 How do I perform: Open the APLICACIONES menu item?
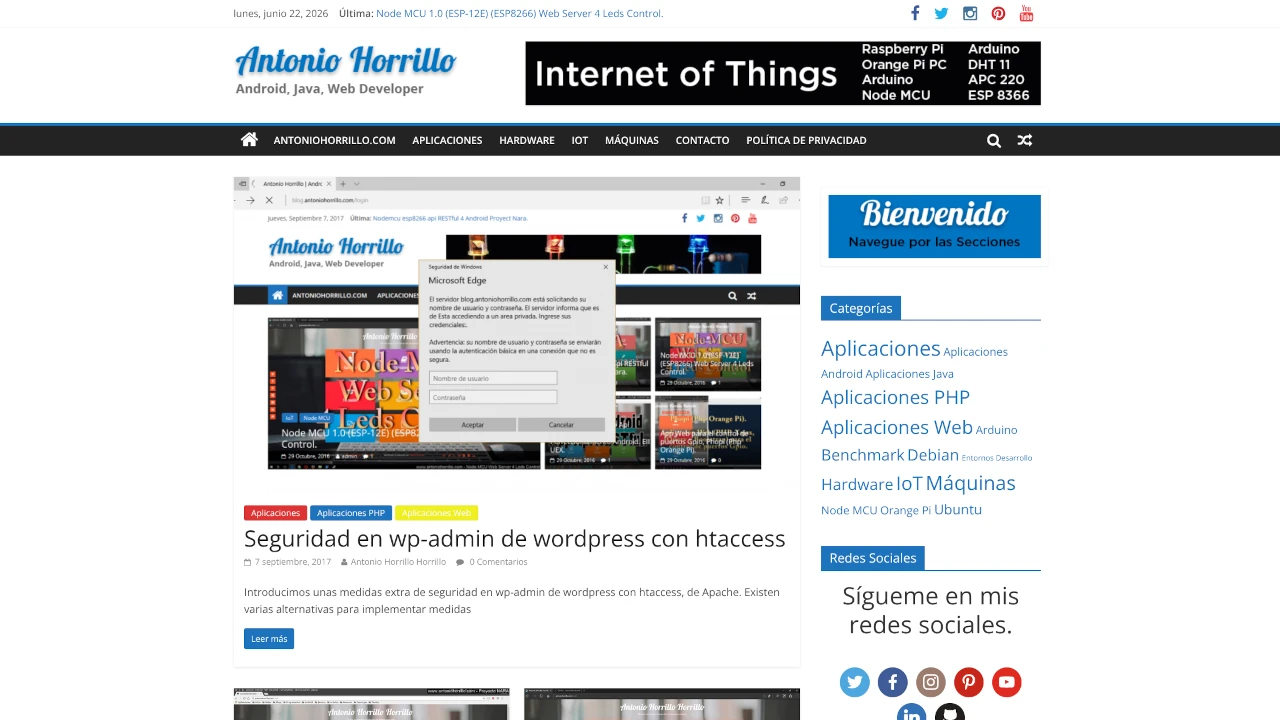[447, 140]
